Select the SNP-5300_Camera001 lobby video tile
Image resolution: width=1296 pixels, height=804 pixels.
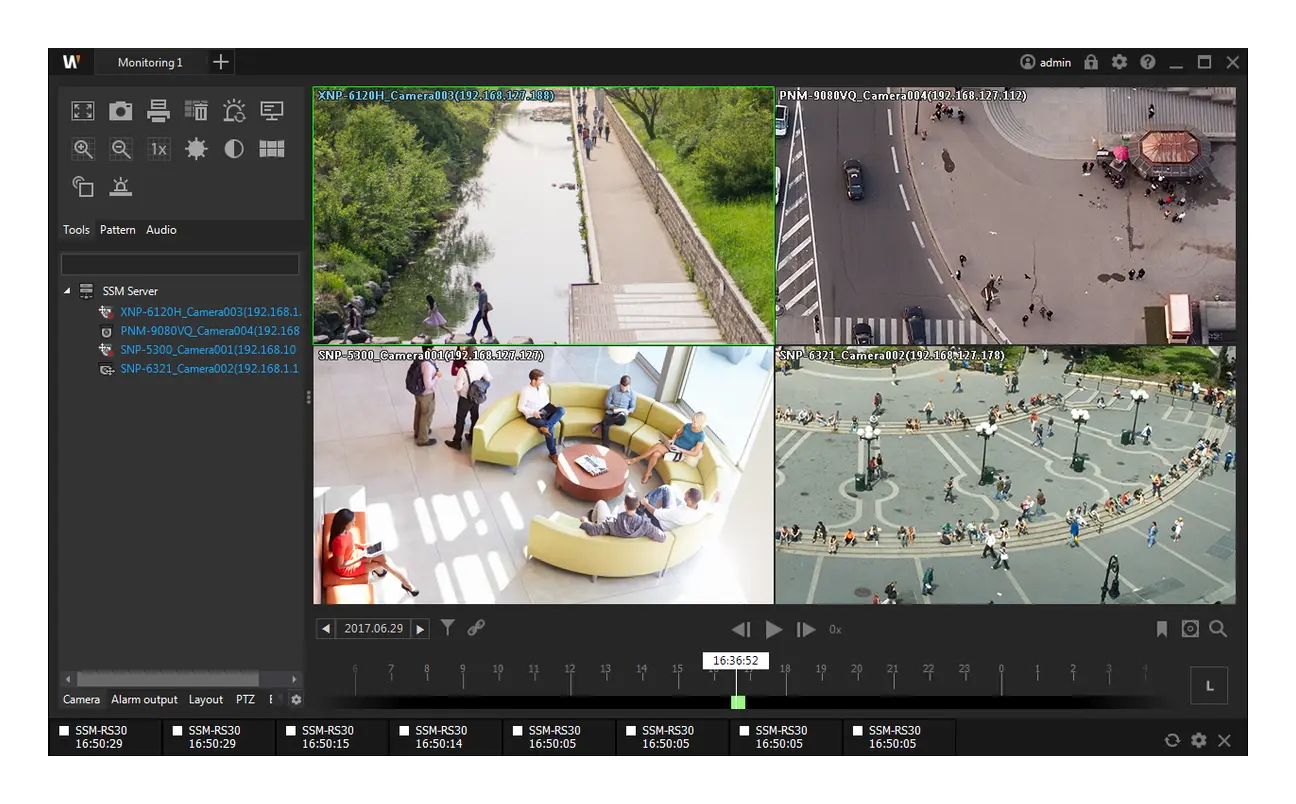[x=543, y=475]
